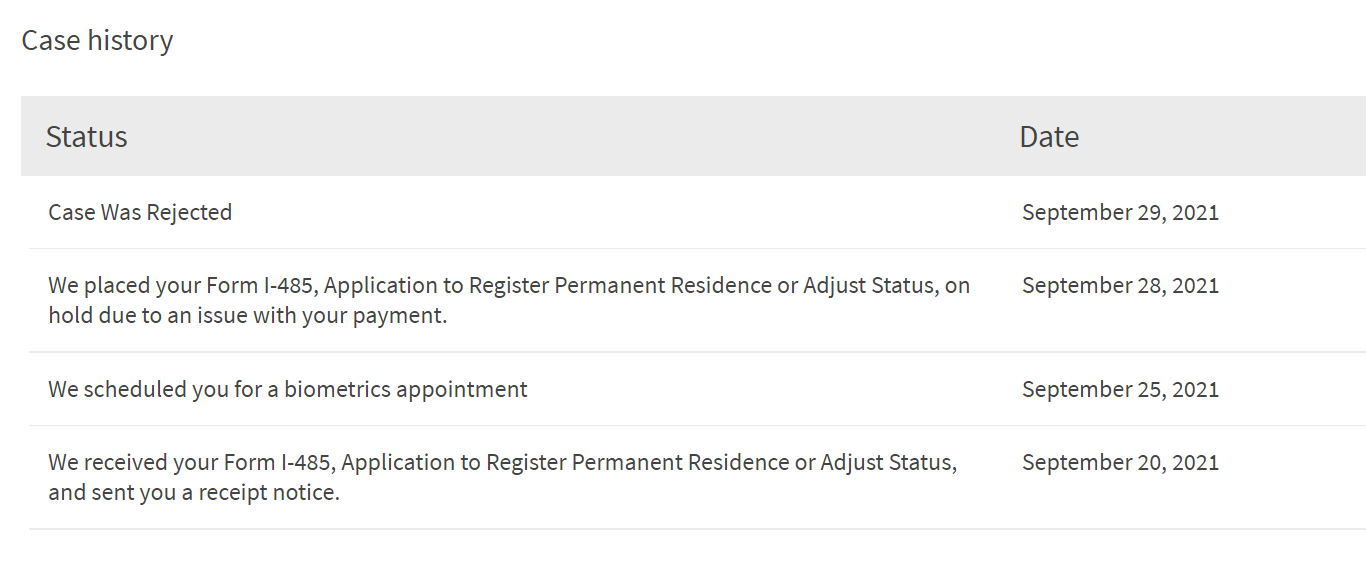This screenshot has width=1366, height=571.
Task: Click the September 25, 2021 date
Action: point(1120,389)
